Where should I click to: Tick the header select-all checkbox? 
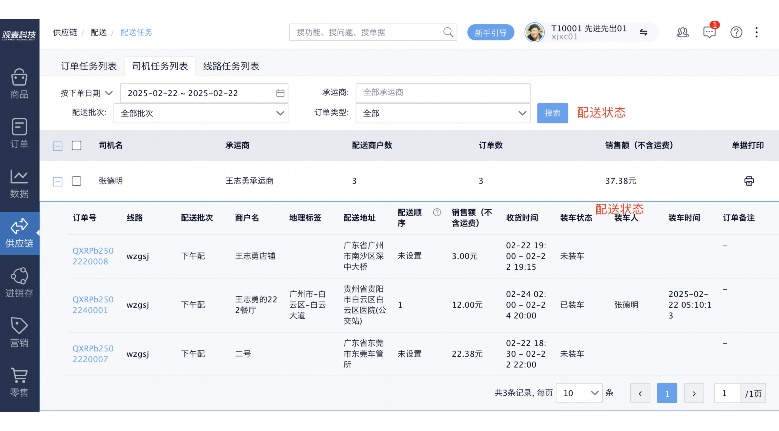77,145
